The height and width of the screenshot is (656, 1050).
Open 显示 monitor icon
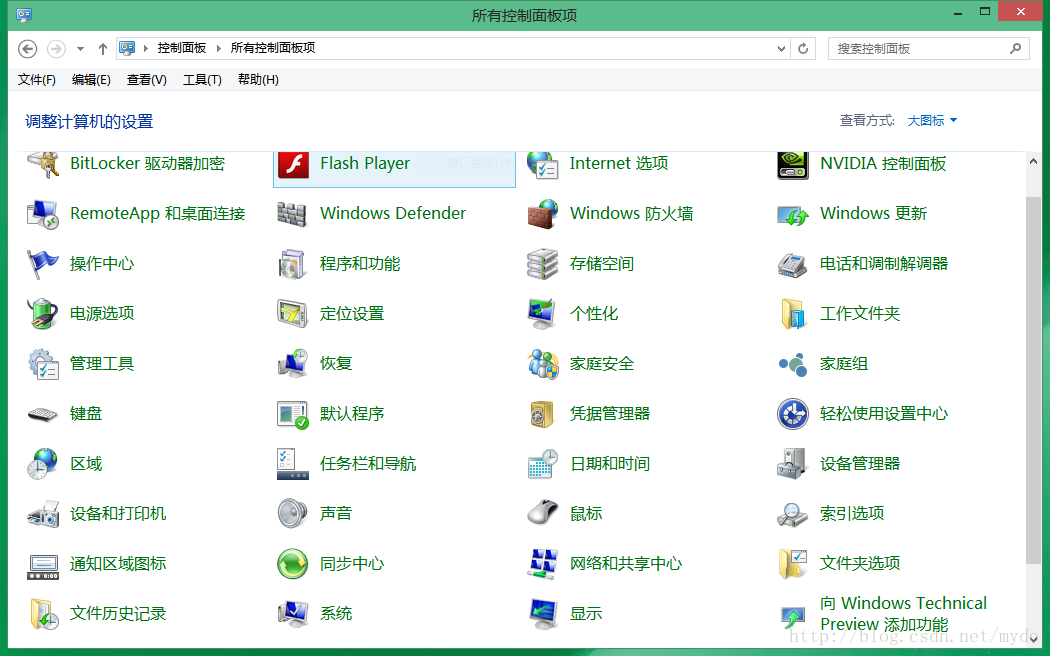[542, 614]
